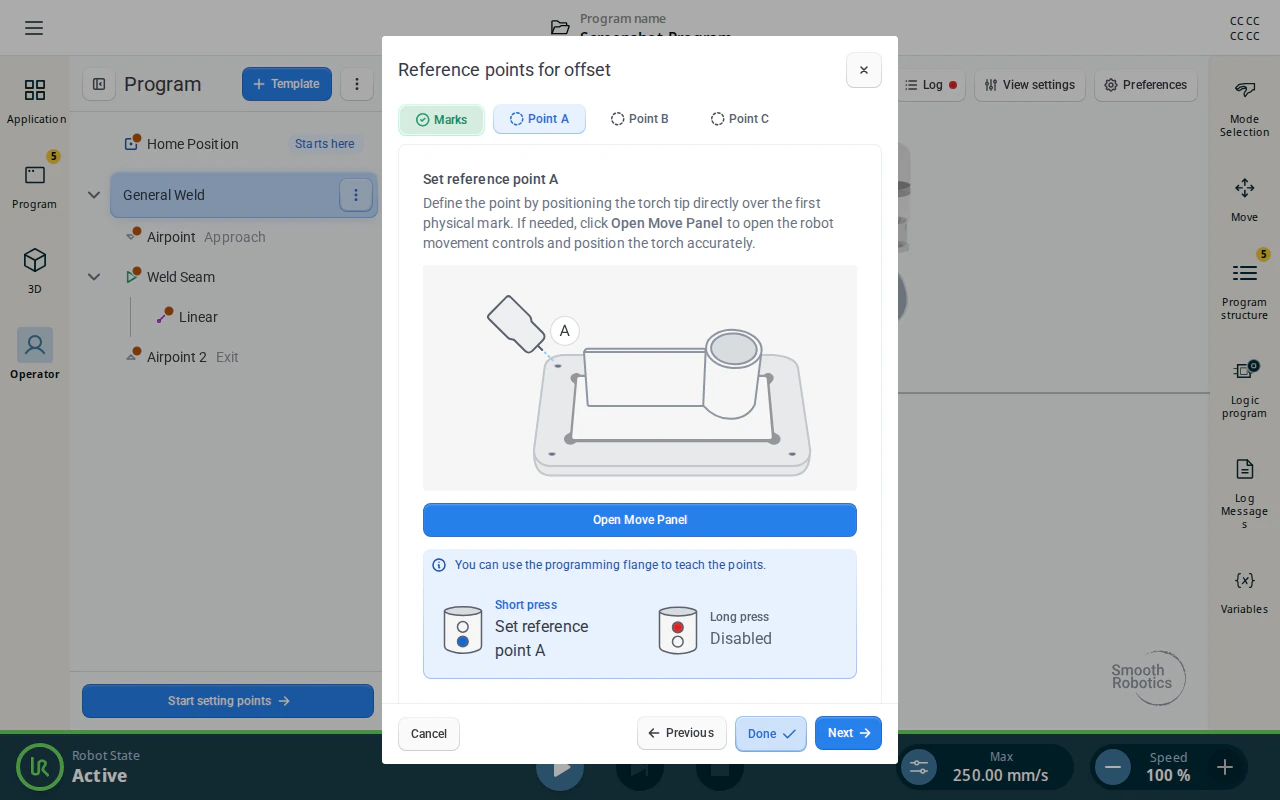Increase speed with the plus button

[x=1225, y=767]
